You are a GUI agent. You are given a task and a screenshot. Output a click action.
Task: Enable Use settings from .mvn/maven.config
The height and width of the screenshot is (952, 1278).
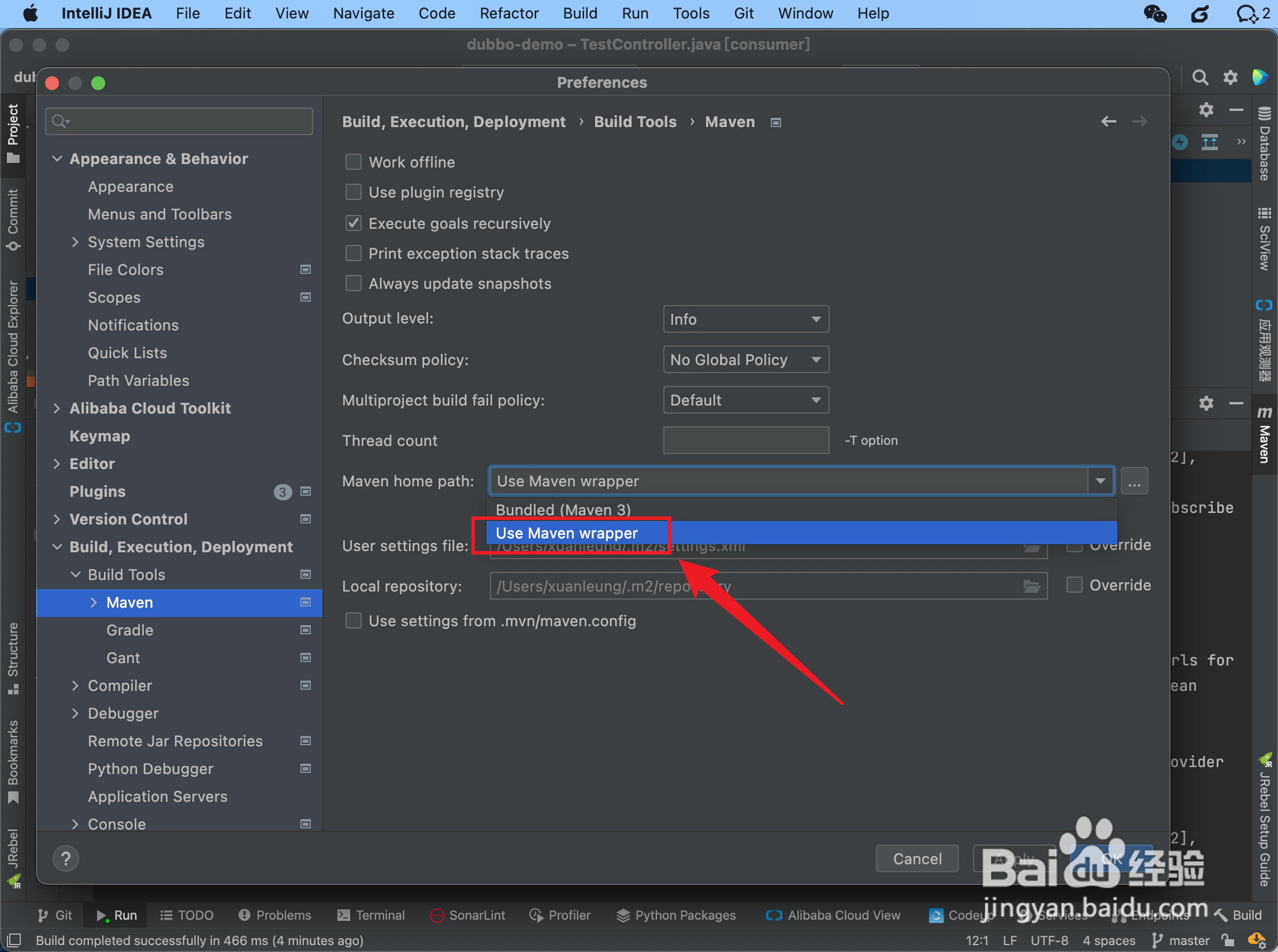(x=353, y=620)
